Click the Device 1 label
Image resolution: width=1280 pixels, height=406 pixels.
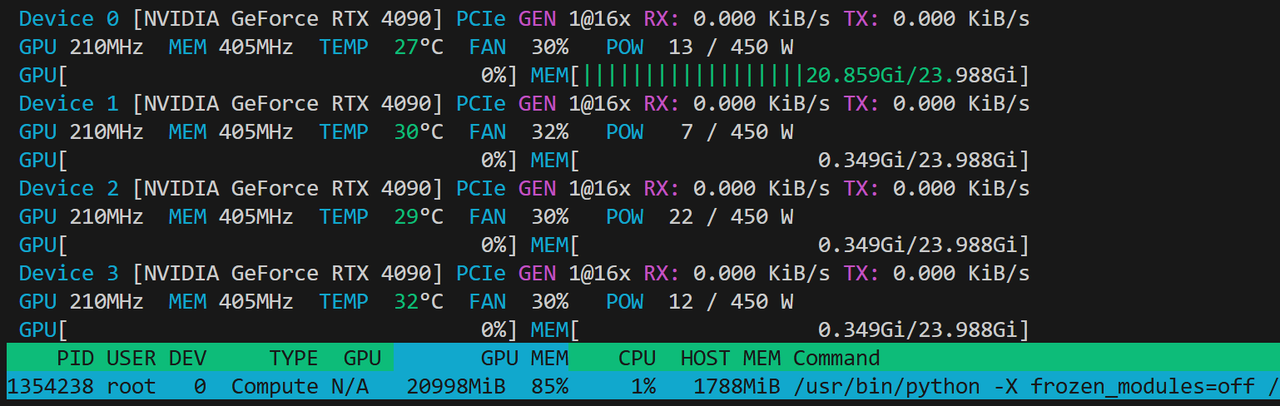click(x=69, y=104)
